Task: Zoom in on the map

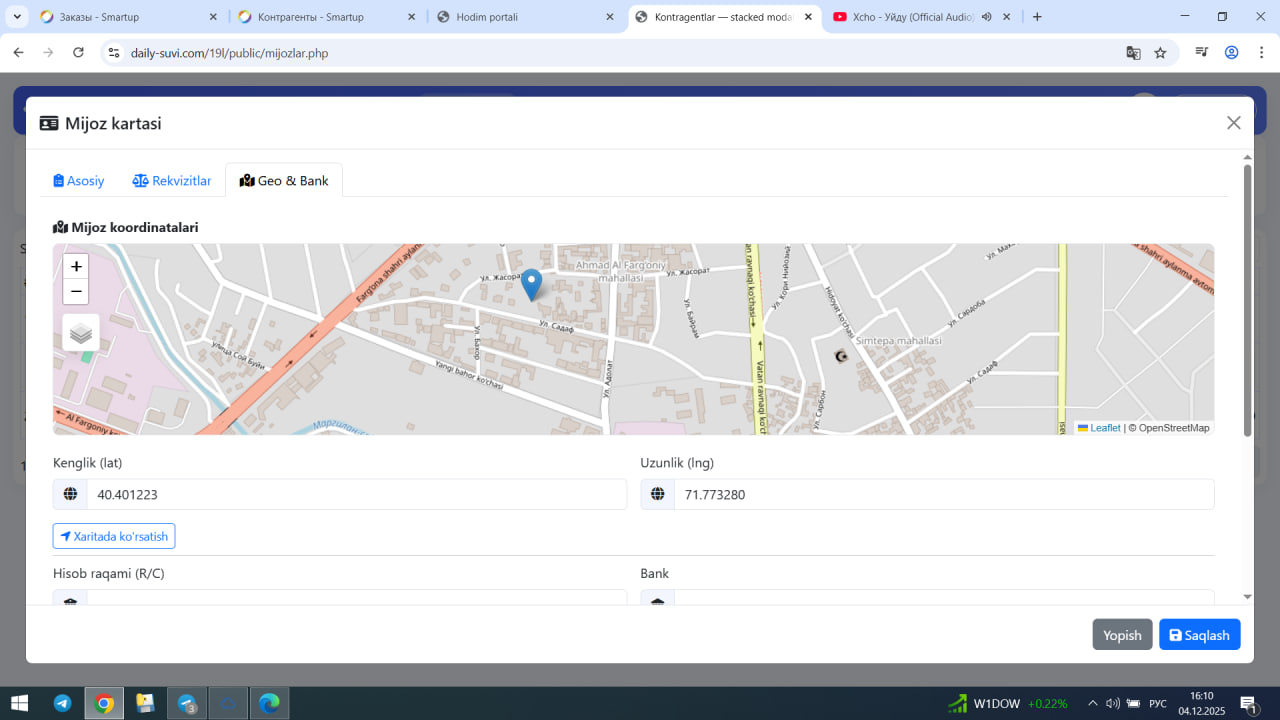Action: click(x=76, y=267)
